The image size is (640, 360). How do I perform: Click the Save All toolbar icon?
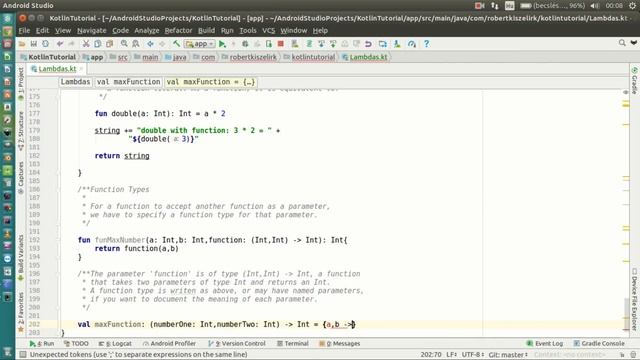33,44
